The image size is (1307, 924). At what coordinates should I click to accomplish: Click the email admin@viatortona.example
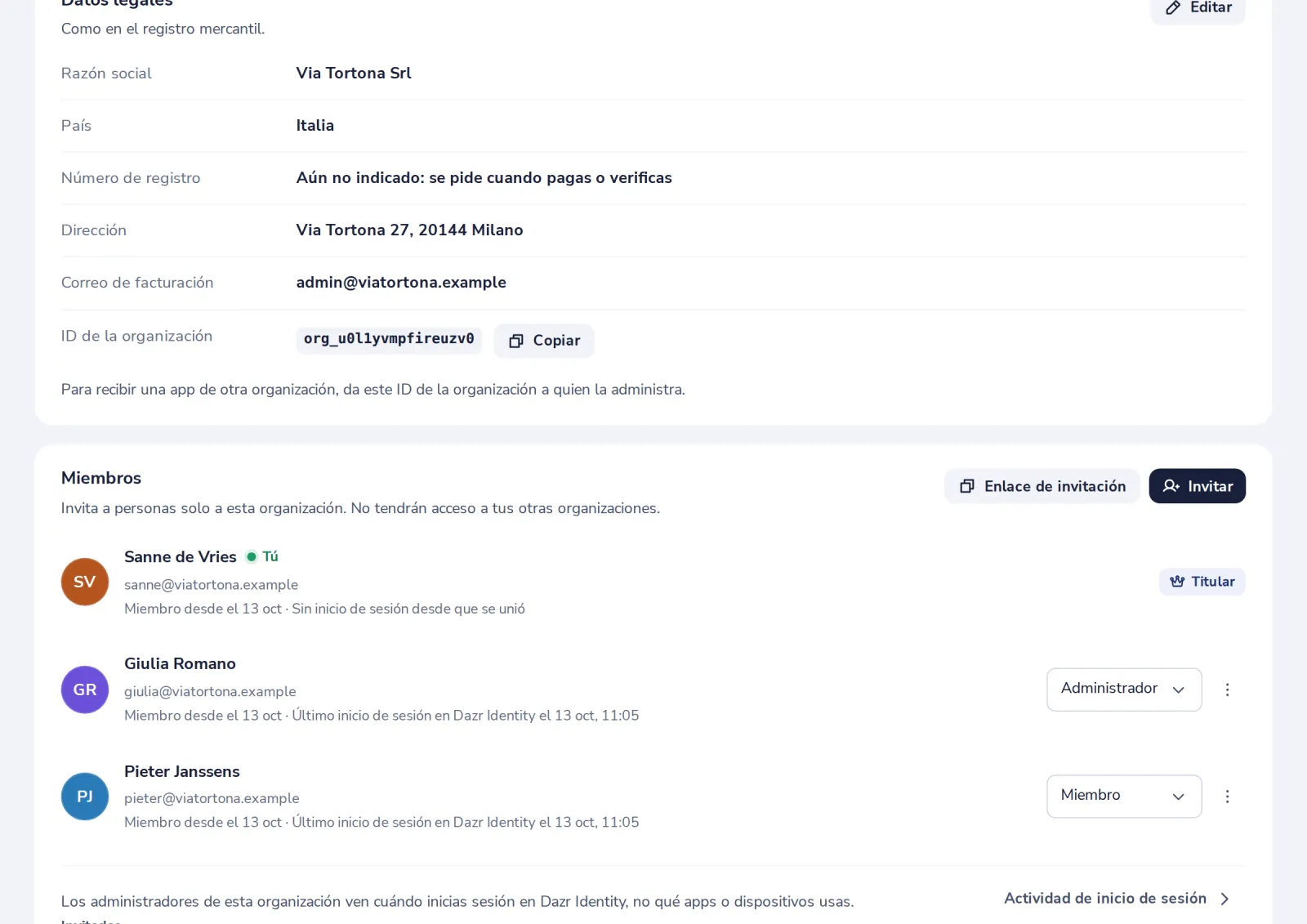pos(401,283)
